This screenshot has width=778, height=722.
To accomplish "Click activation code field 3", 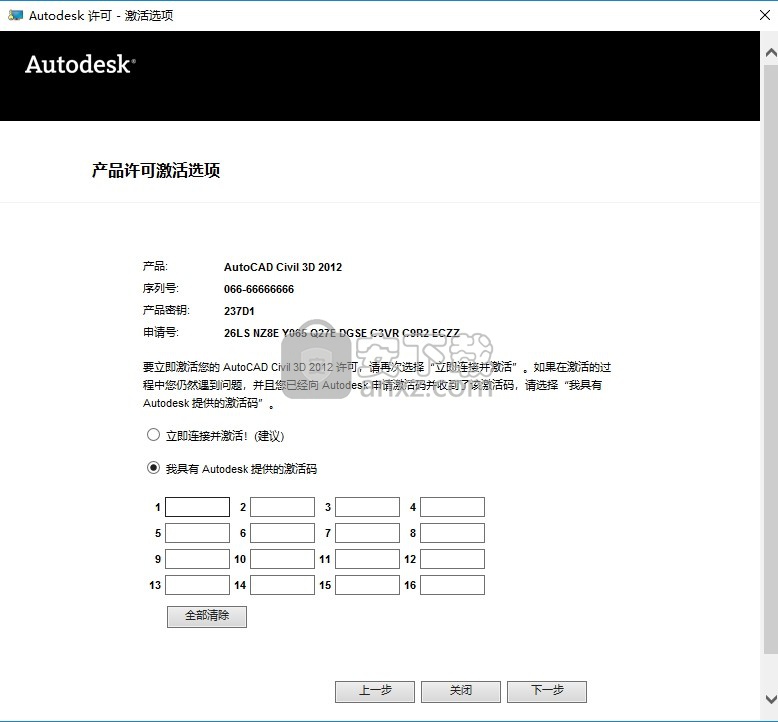I will click(x=367, y=507).
